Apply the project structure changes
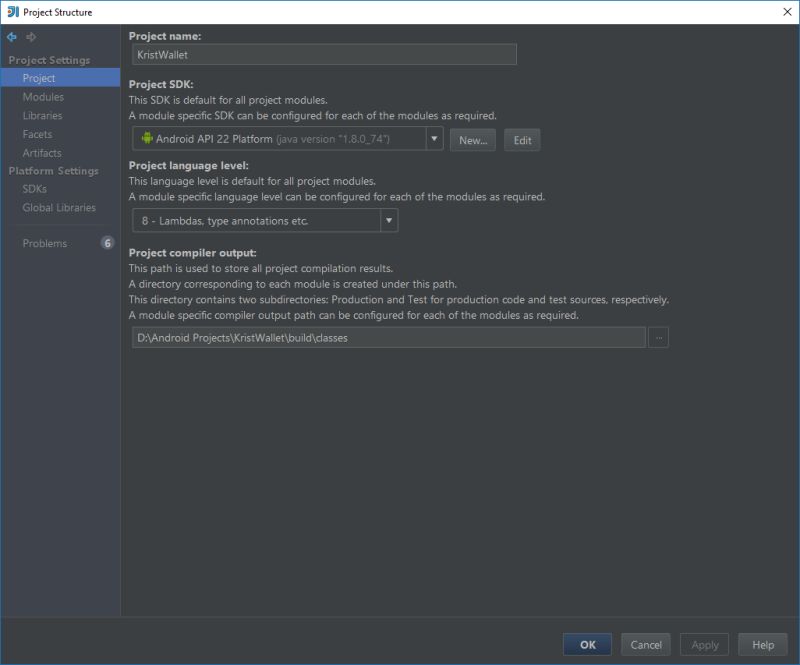 [704, 645]
